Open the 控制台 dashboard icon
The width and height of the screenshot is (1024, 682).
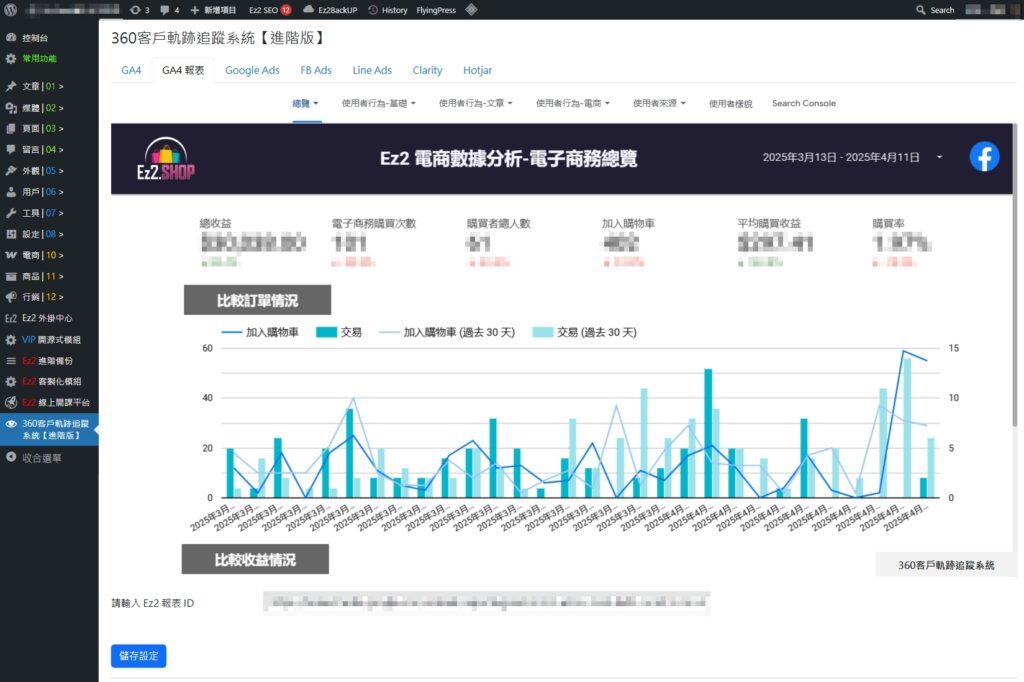pyautogui.click(x=11, y=38)
